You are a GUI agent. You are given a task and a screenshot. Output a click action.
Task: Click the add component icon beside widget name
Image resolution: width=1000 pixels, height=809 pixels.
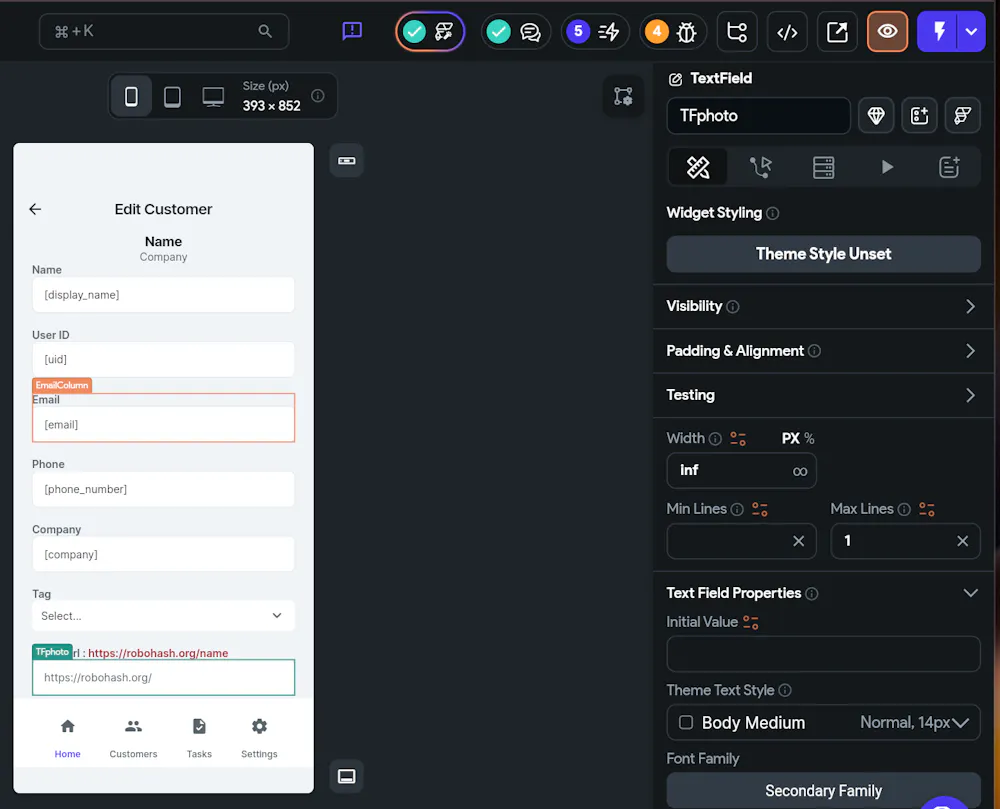click(919, 115)
